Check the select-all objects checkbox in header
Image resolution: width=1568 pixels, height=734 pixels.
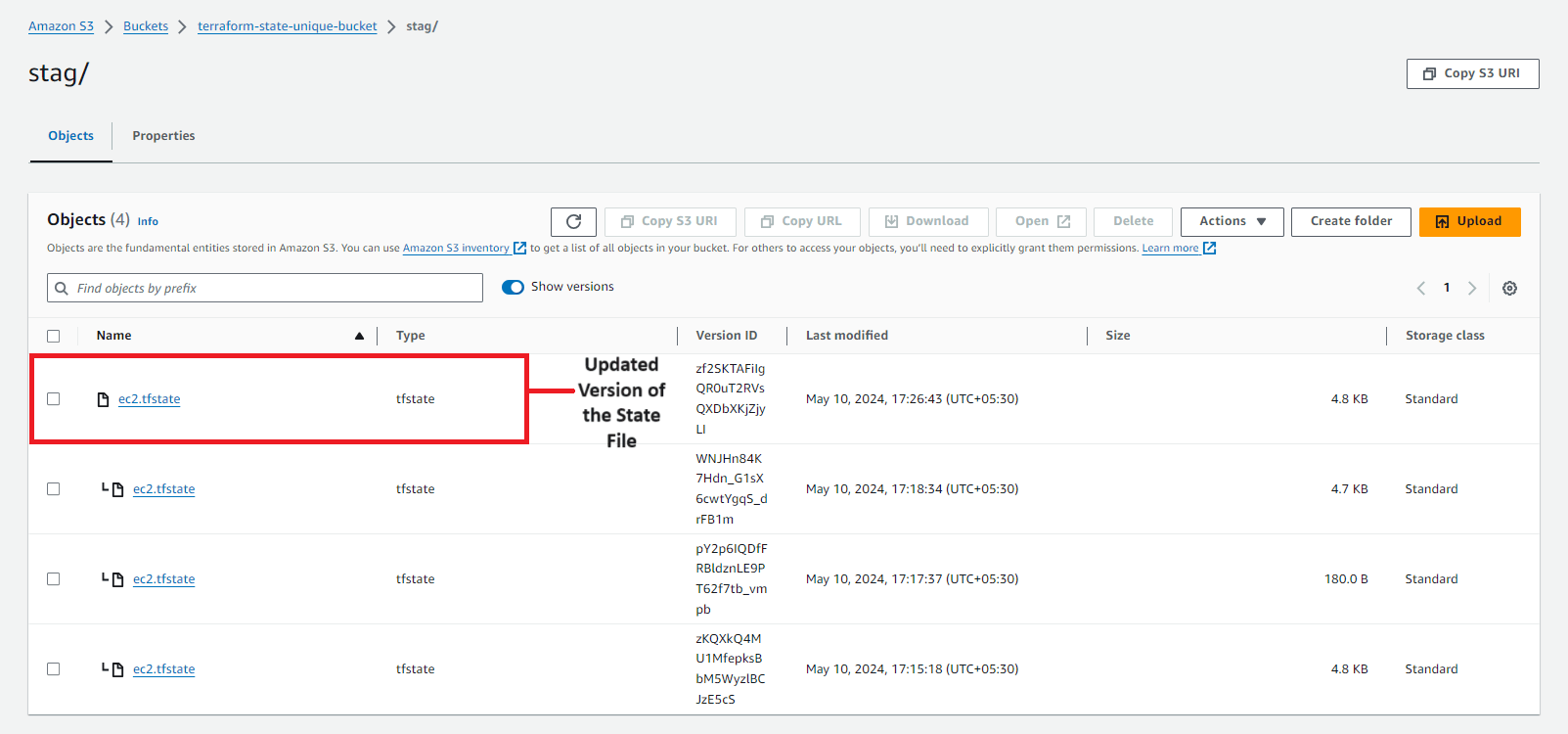click(x=54, y=336)
